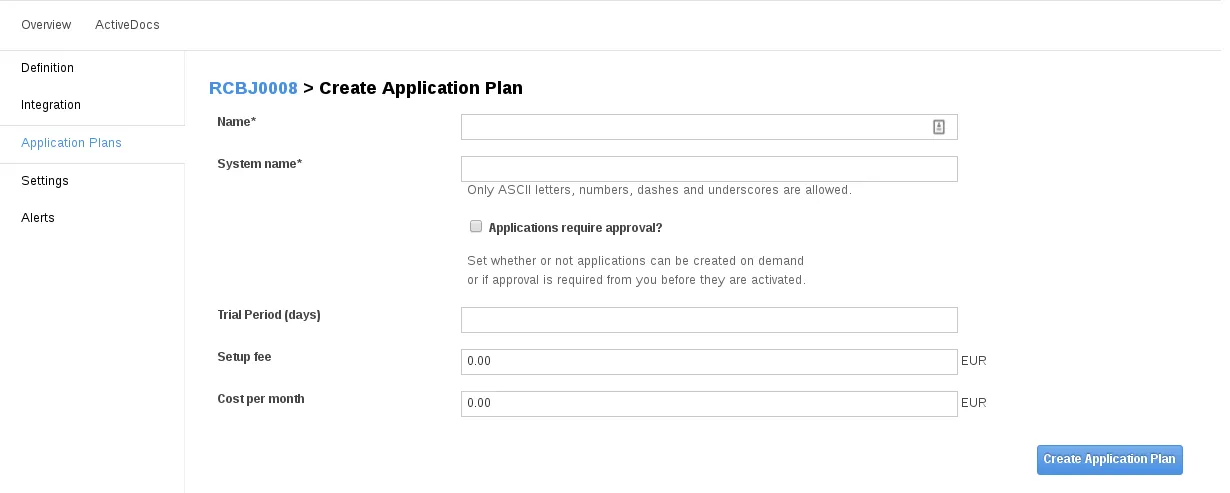Switch to the ActiveDocs tab
The height and width of the screenshot is (493, 1230).
[x=127, y=24]
